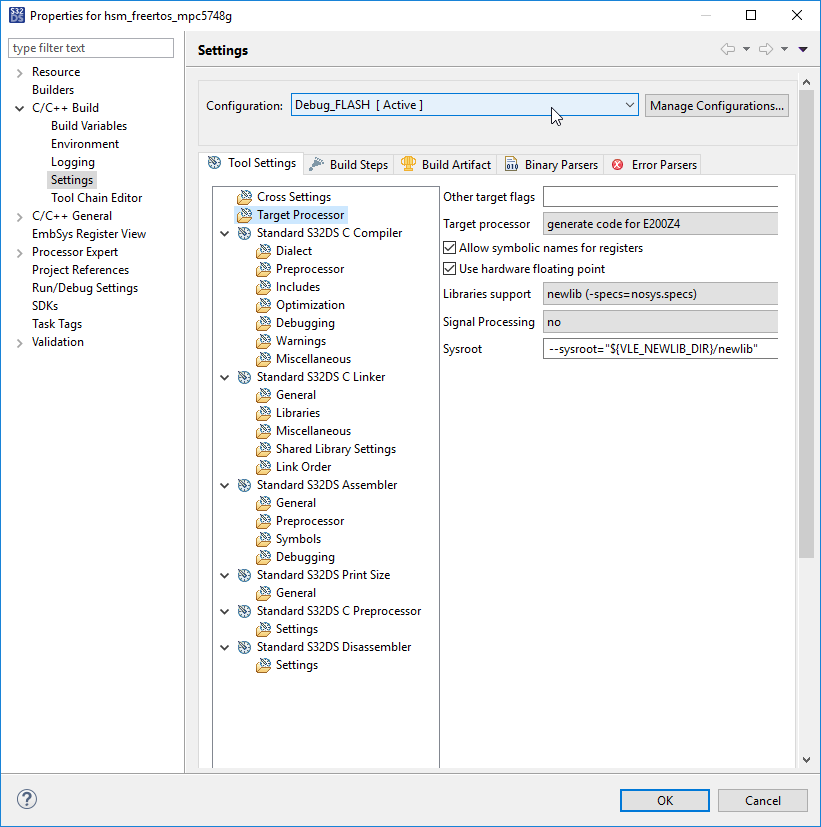Switch to the Error Parsers tab
The width and height of the screenshot is (821, 827).
pyautogui.click(x=654, y=165)
